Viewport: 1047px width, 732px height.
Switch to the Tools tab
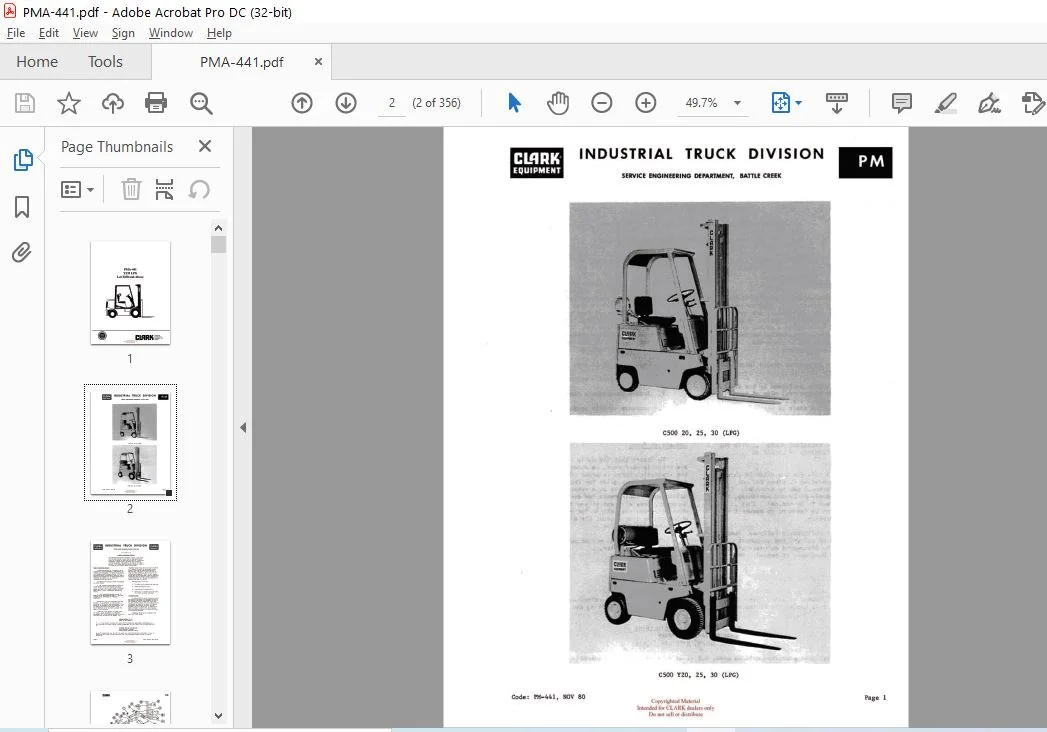[x=106, y=61]
